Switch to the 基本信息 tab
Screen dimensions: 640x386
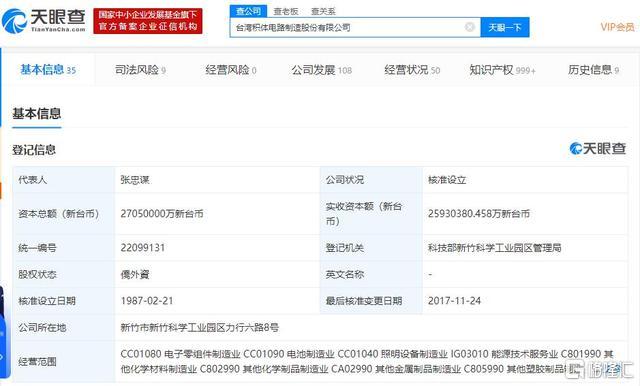[48, 69]
